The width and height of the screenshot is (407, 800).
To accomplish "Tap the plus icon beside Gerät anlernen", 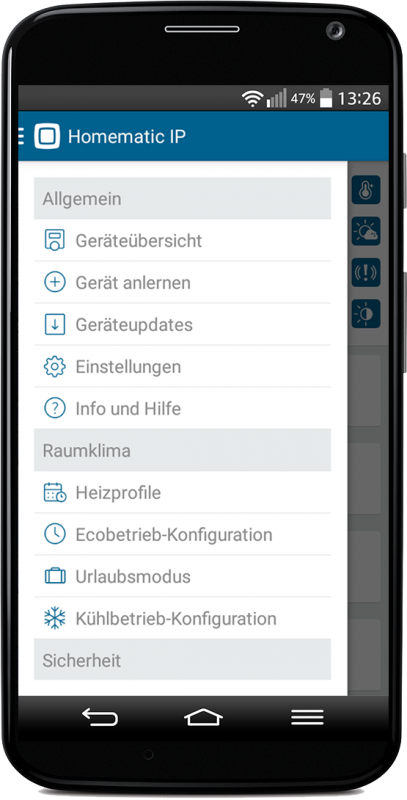I will coord(55,282).
